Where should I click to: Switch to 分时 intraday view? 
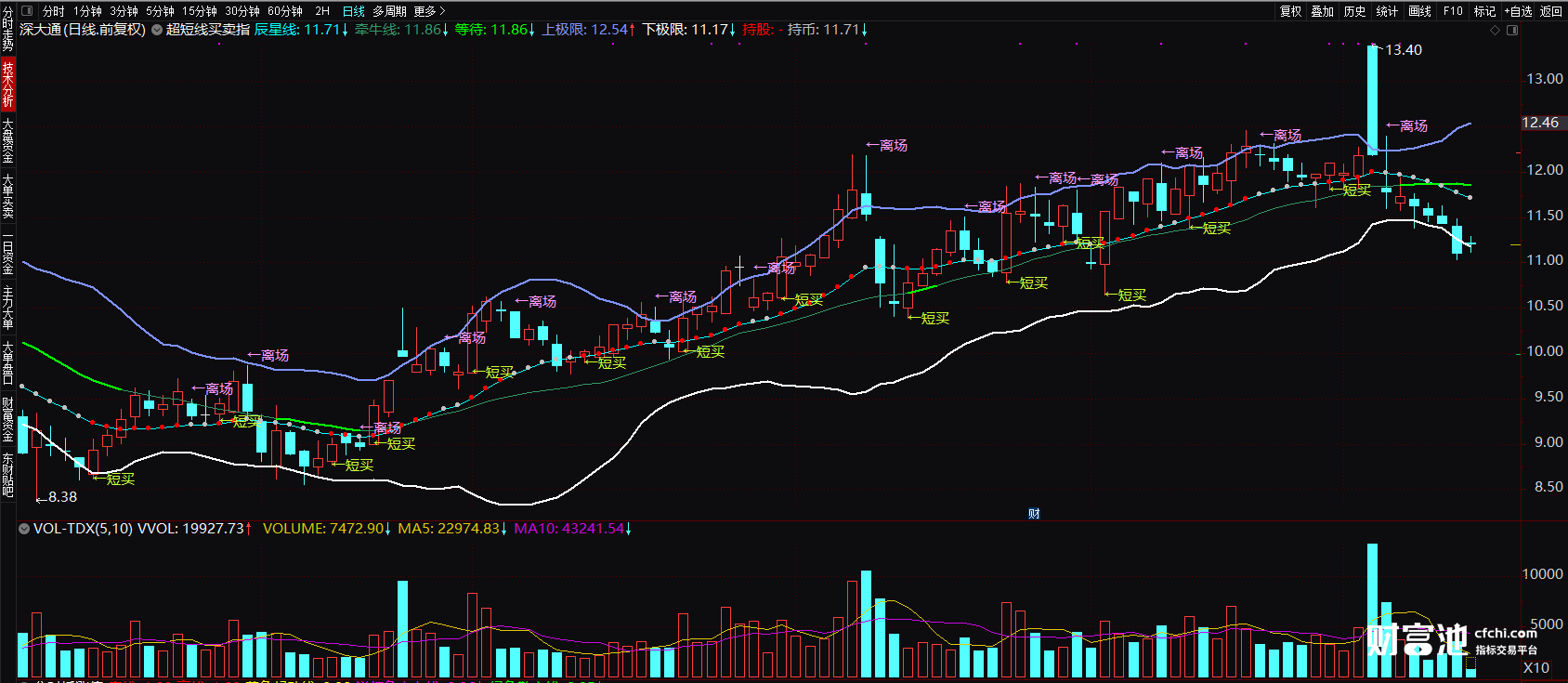pos(54,11)
